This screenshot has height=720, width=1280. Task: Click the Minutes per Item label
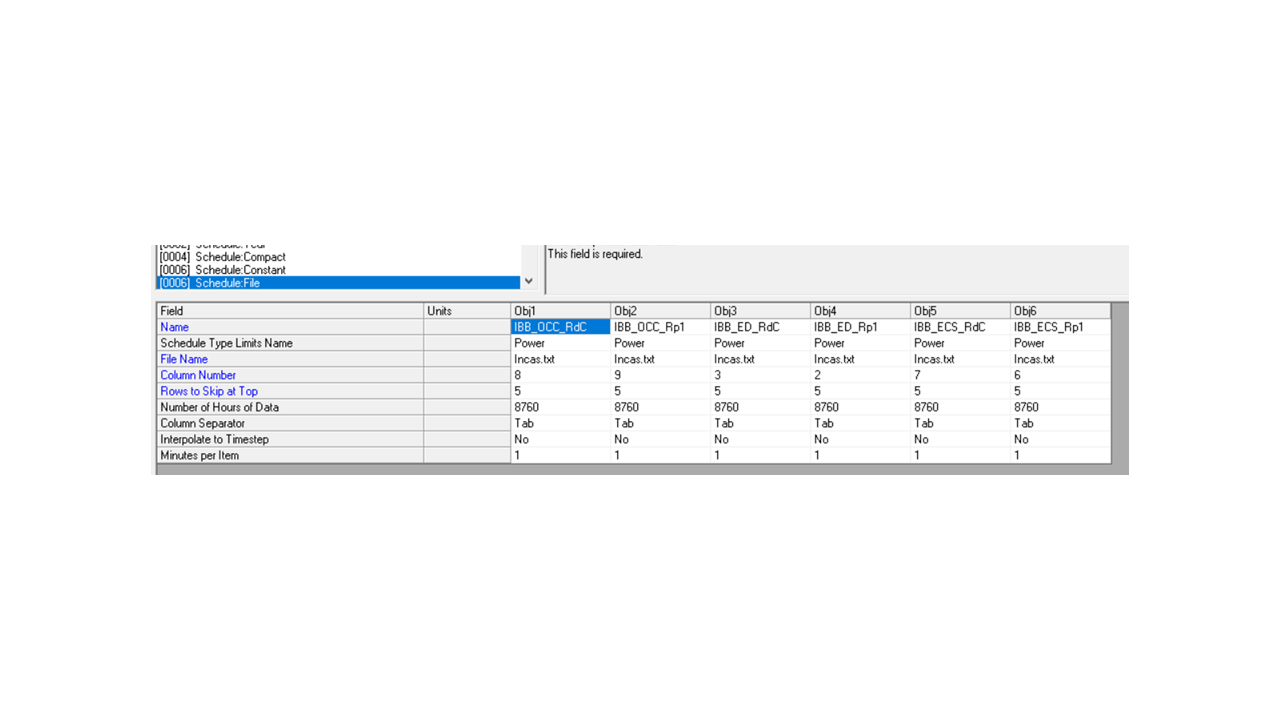coord(290,455)
